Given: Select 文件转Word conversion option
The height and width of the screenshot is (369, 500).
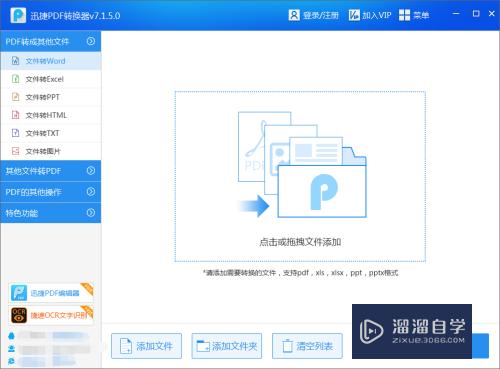Looking at the screenshot, I should [x=51, y=61].
